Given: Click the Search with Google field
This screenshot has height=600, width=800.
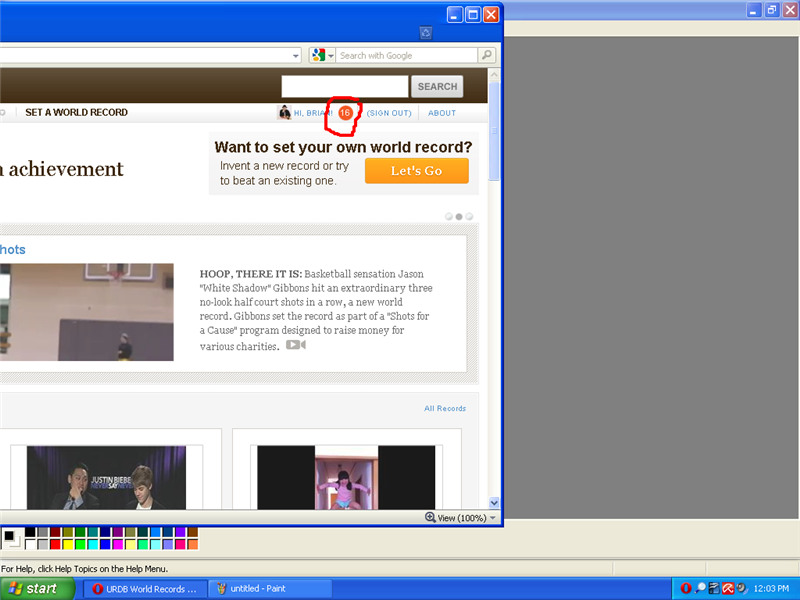Looking at the screenshot, I should (407, 56).
